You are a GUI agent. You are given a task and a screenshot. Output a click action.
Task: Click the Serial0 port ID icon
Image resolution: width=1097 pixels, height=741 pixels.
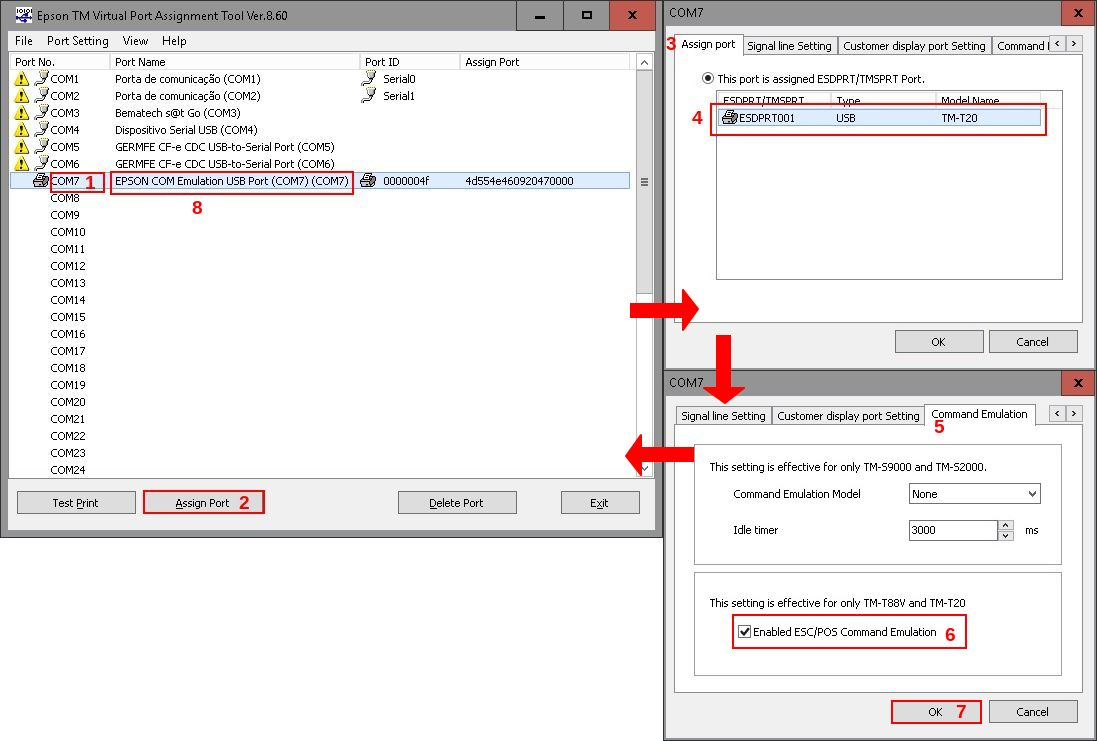pyautogui.click(x=369, y=78)
